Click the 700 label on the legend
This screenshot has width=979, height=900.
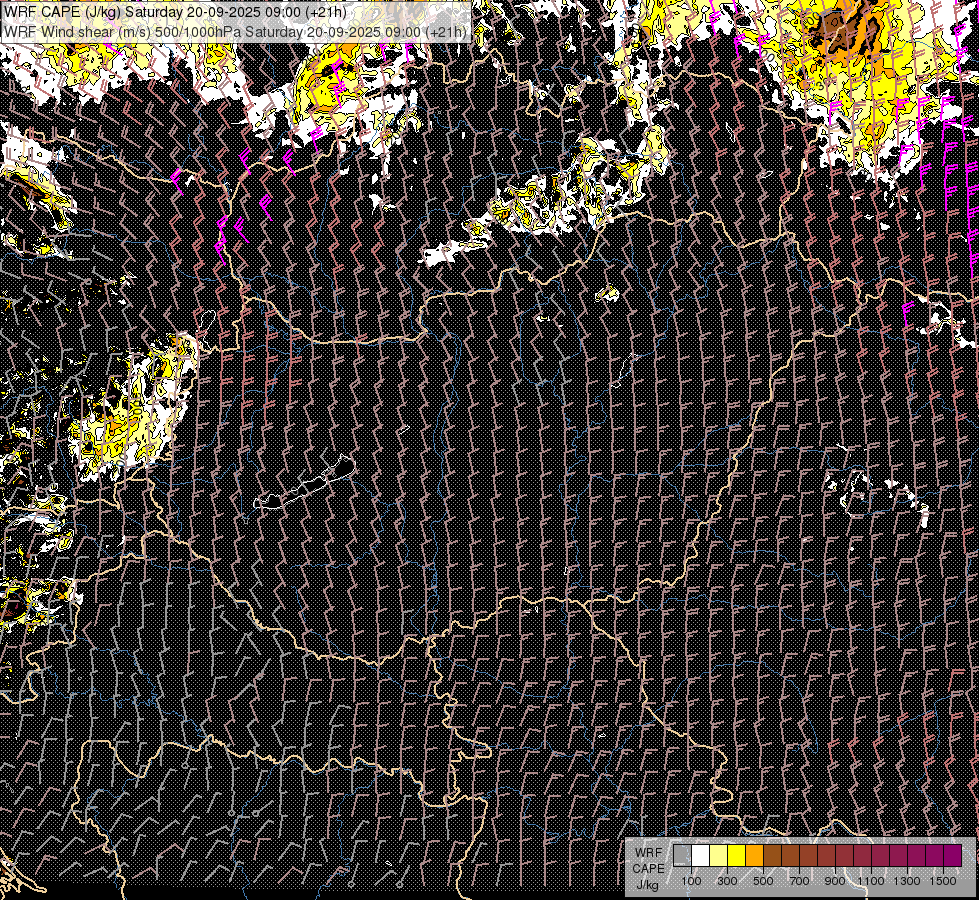[x=799, y=880]
